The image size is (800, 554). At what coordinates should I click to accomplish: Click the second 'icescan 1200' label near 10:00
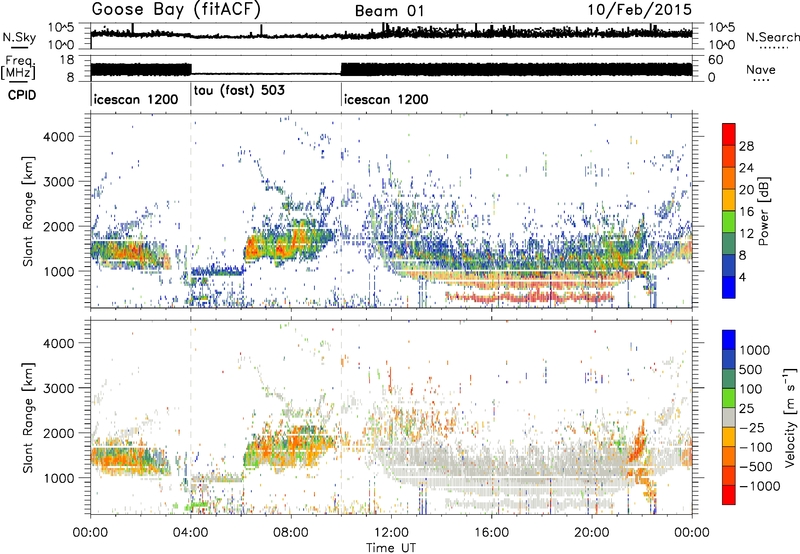[x=386, y=99]
